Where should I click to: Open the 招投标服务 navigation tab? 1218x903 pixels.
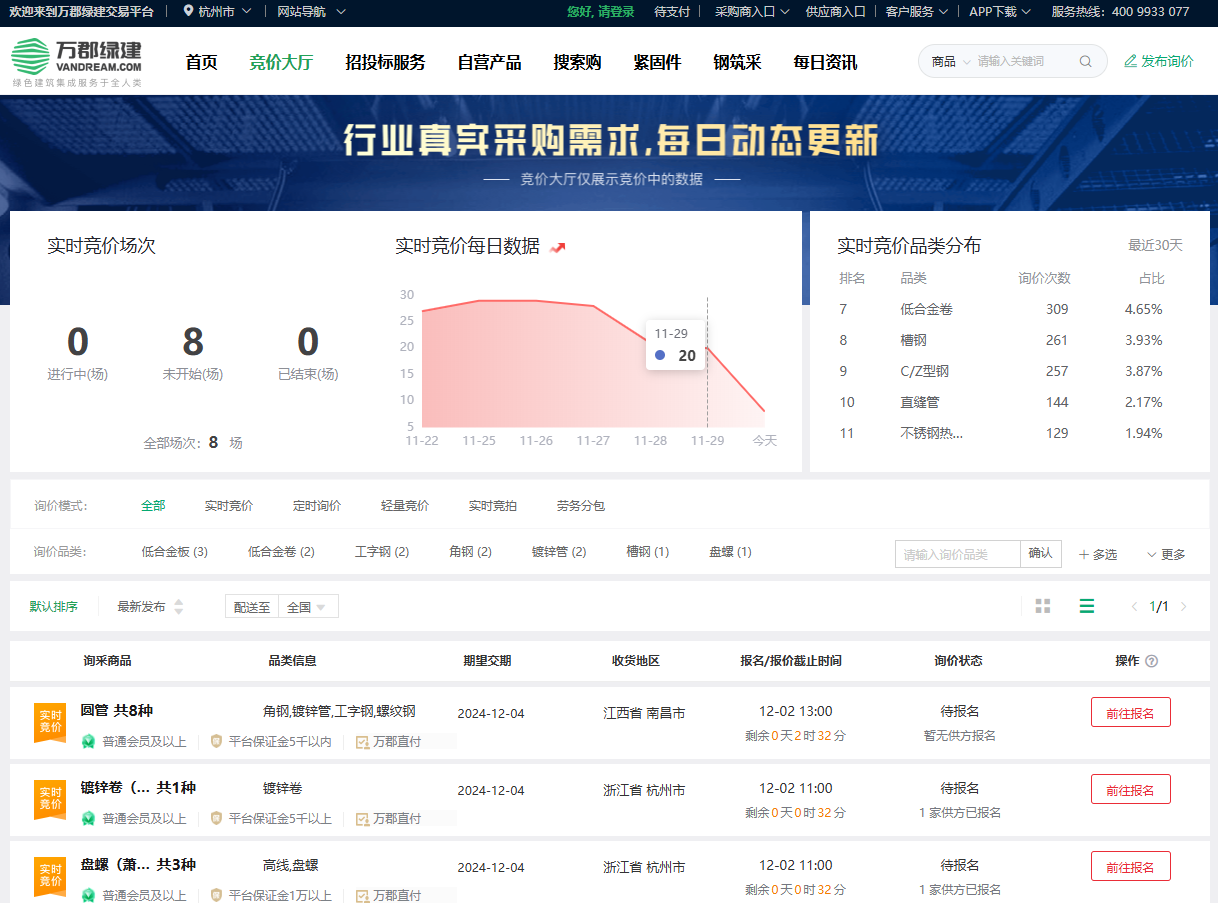385,62
